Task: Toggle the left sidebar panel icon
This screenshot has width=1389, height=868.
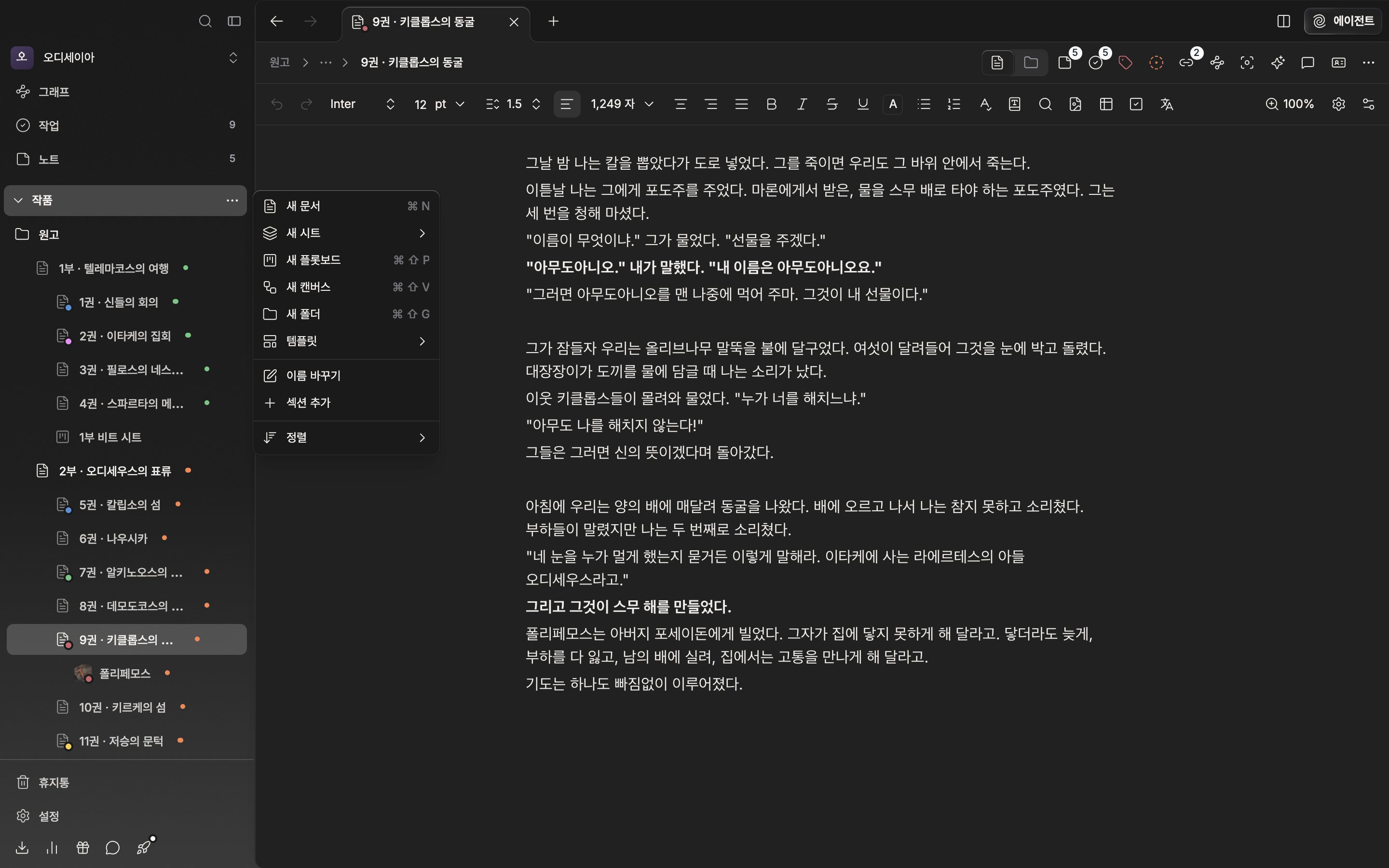Action: coord(234,21)
